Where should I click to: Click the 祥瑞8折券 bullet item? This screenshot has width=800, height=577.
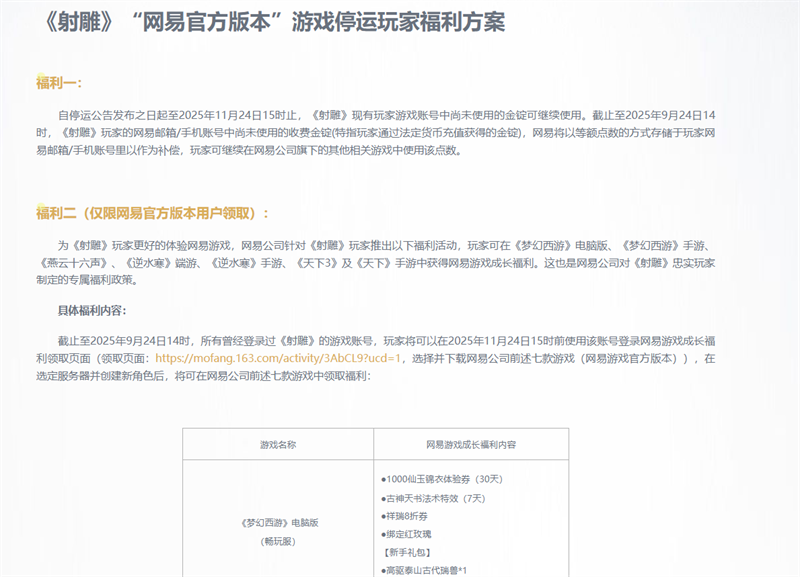pos(408,515)
